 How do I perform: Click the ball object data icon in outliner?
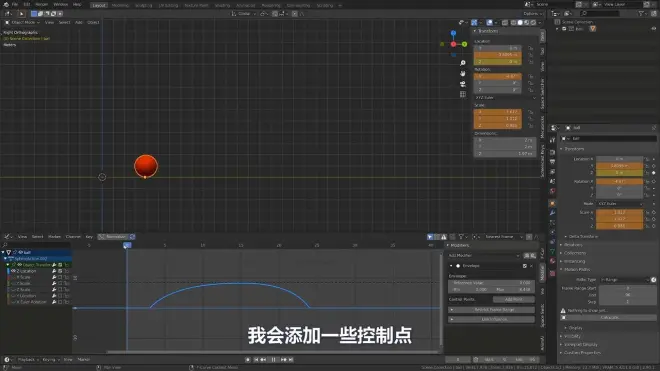pyautogui.click(x=593, y=29)
